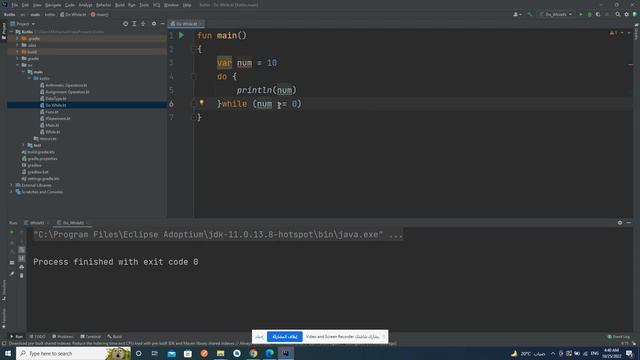
Task: Click the rerun icon in Run panel
Action: click(12, 232)
